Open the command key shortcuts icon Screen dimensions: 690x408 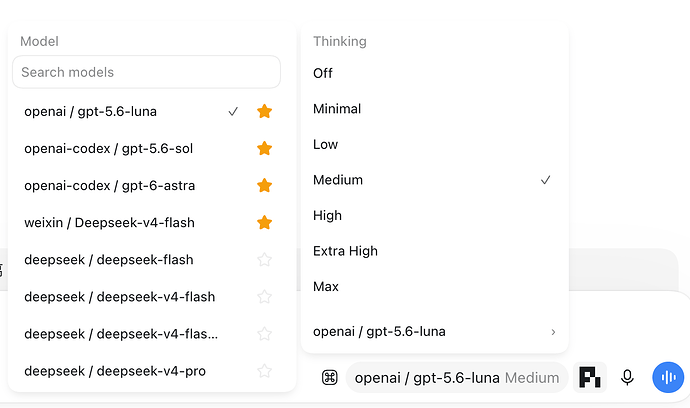coord(330,378)
